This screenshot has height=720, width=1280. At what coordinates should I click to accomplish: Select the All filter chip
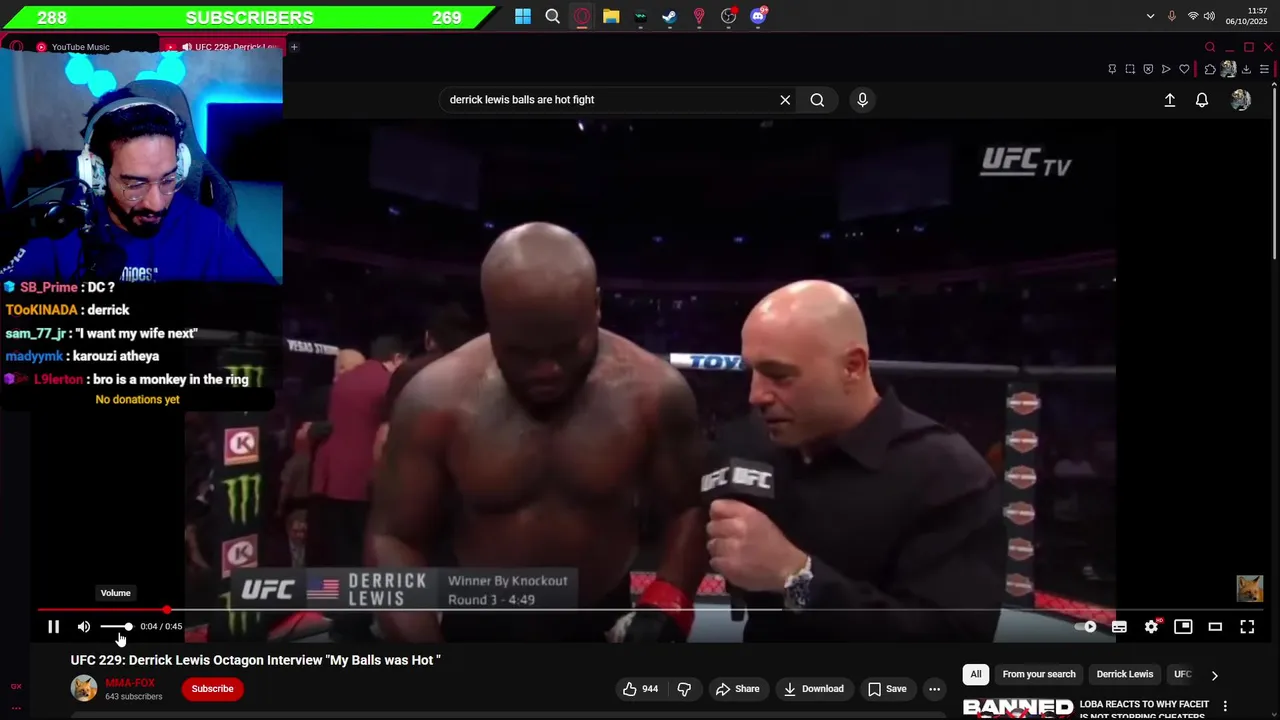(976, 674)
